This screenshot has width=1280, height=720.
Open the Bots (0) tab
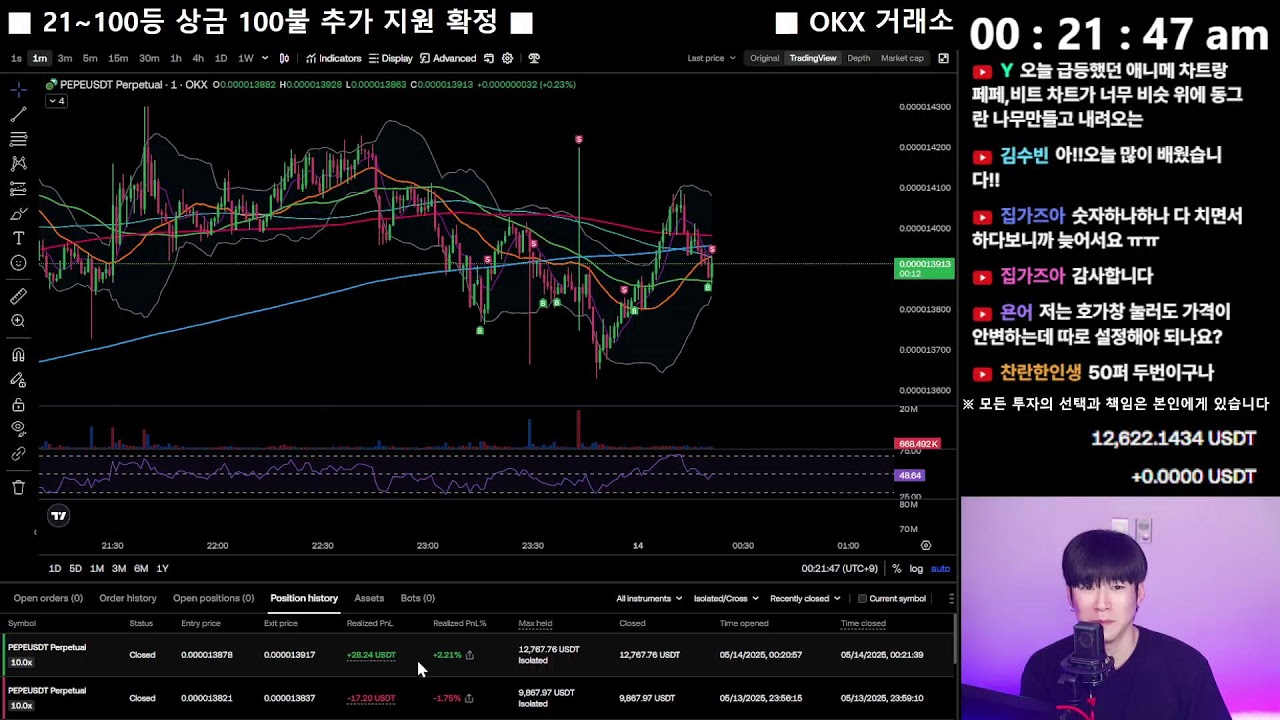pyautogui.click(x=418, y=598)
